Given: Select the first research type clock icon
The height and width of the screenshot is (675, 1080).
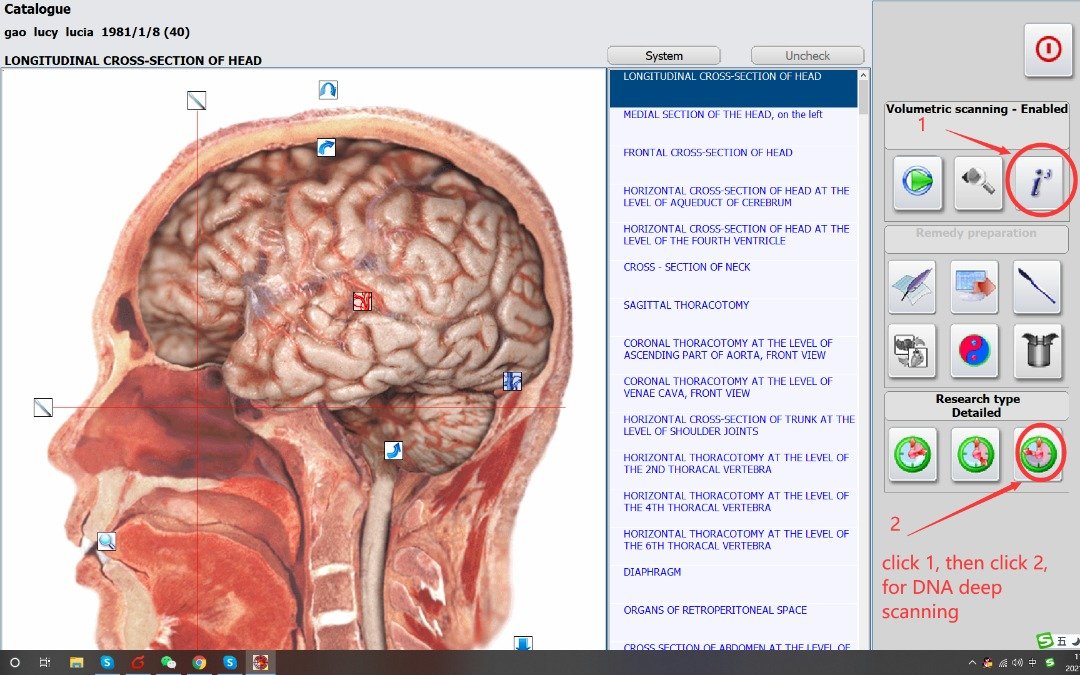Looking at the screenshot, I should [x=912, y=455].
